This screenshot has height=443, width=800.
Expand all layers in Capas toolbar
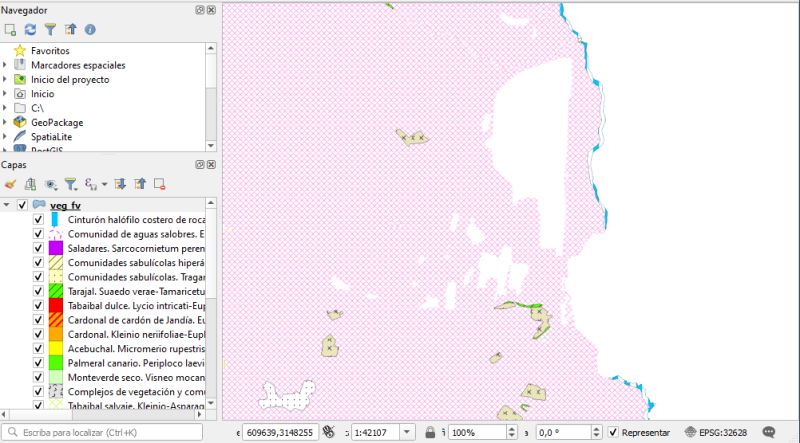pyautogui.click(x=120, y=184)
